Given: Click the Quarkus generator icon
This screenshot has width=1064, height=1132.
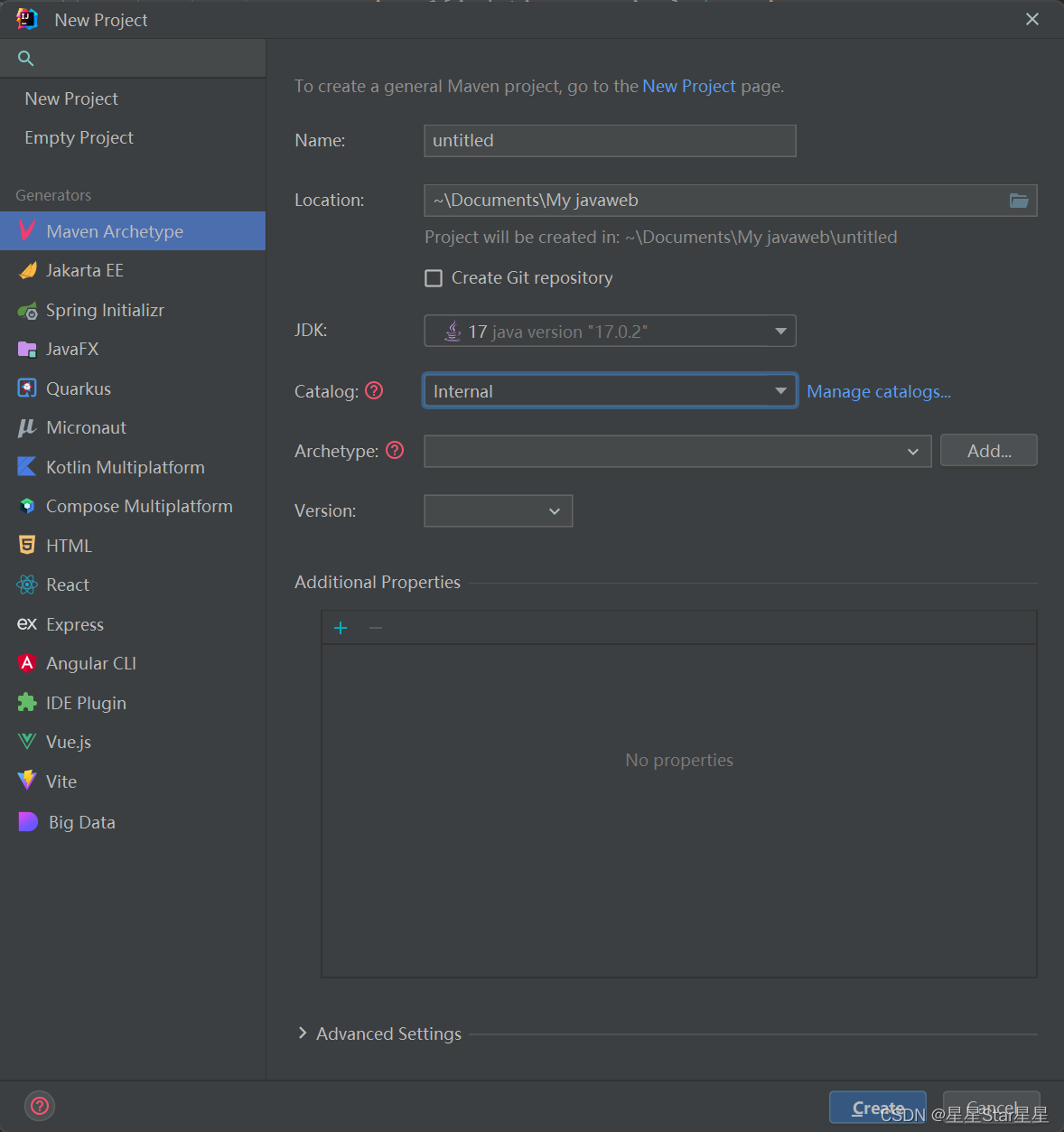Looking at the screenshot, I should (27, 388).
